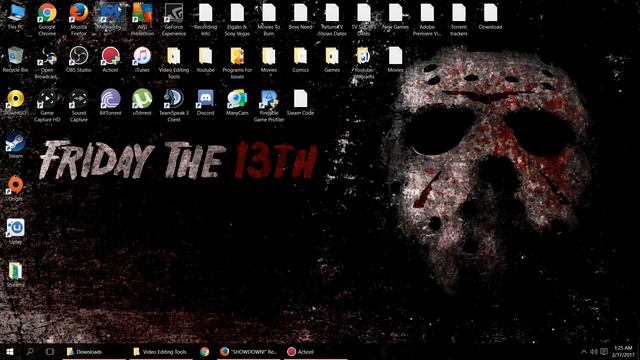This screenshot has width=640, height=360.
Task: Launch GeForce Experience shortcut
Action: (x=174, y=20)
